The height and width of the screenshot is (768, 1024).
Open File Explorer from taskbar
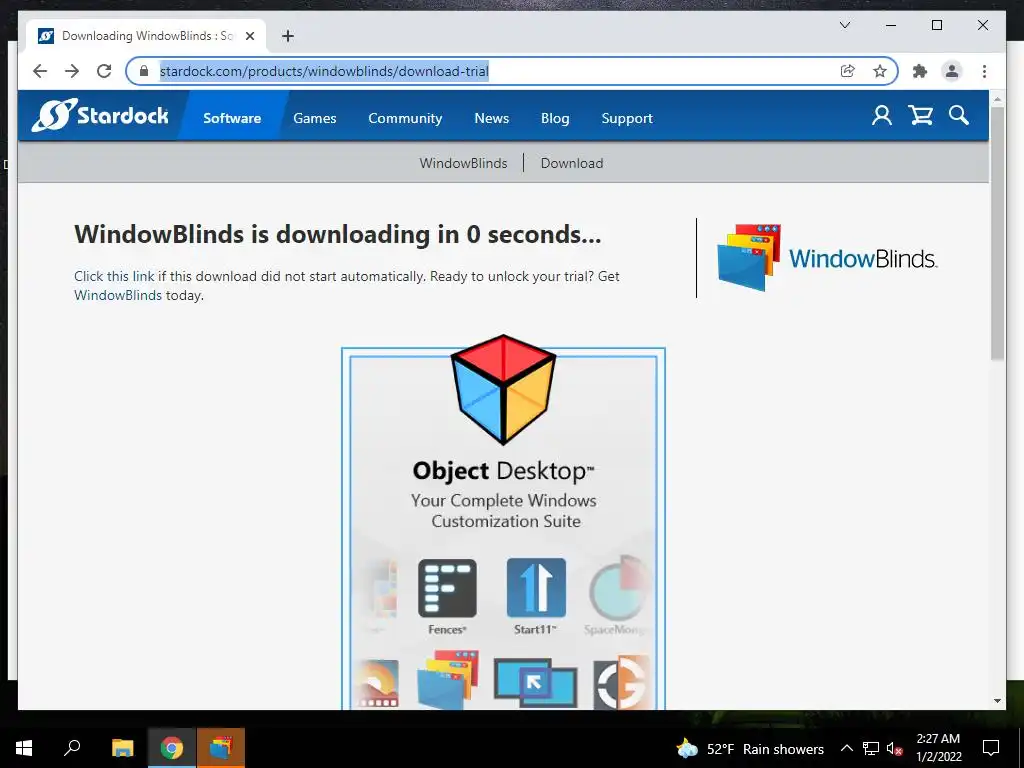pyautogui.click(x=122, y=748)
